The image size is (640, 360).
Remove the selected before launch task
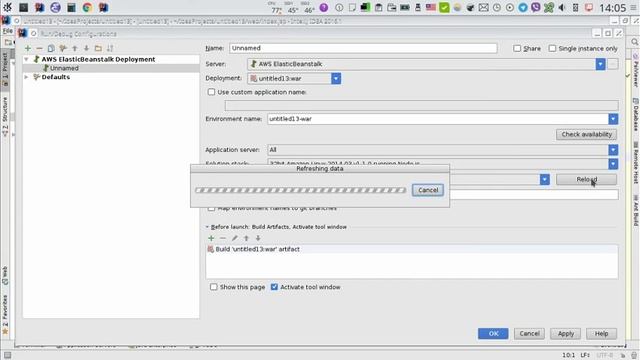[x=223, y=238]
